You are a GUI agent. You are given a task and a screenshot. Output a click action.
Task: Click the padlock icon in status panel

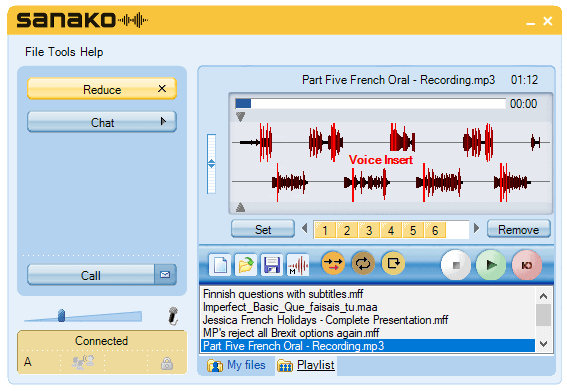(167, 363)
